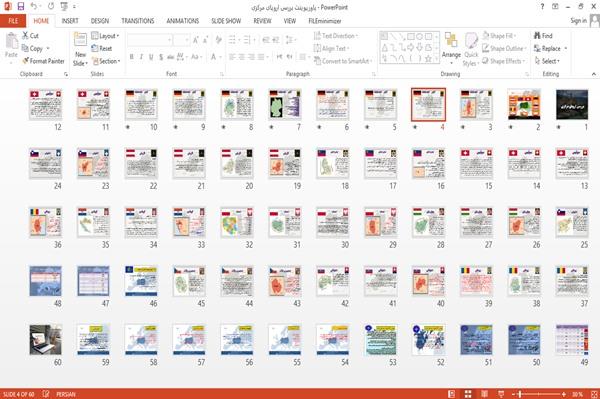This screenshot has width=600, height=399.
Task: Insert a New Slide
Action: point(80,49)
